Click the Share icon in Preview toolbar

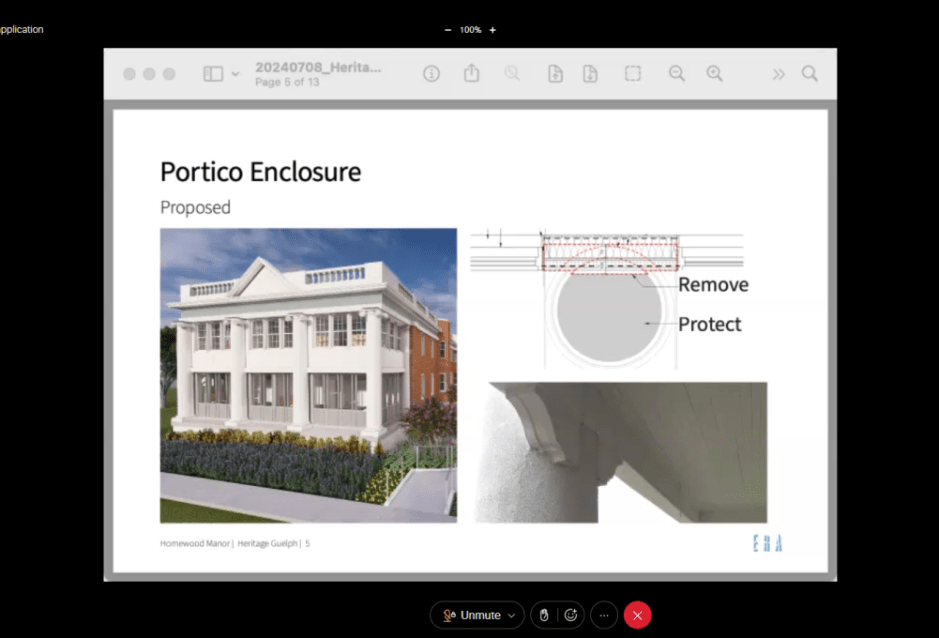point(472,74)
